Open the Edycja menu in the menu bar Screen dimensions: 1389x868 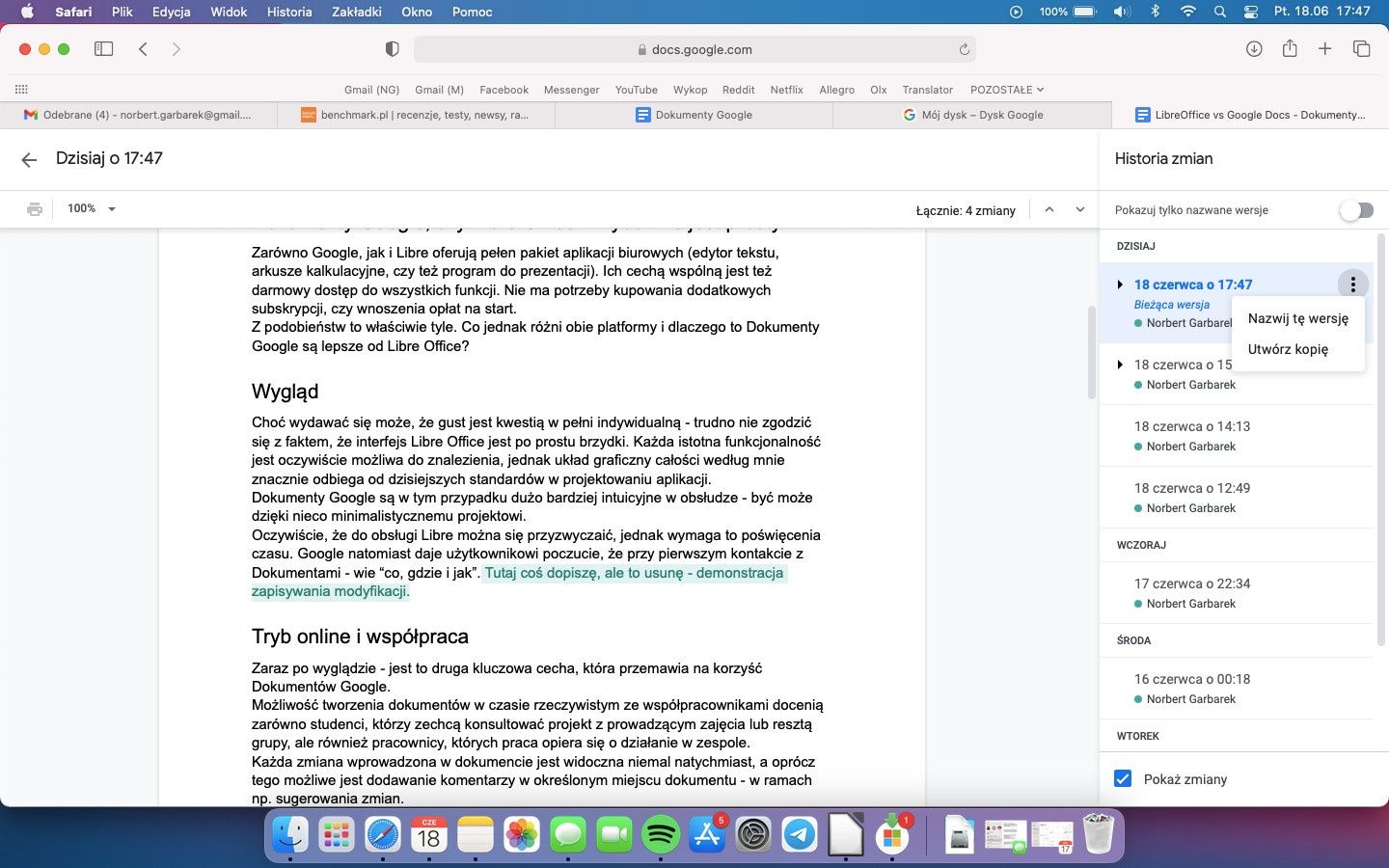point(171,12)
